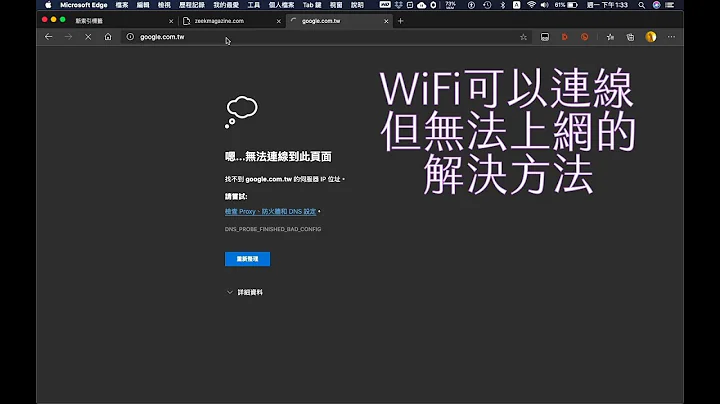Click the clock showing 週一 下午1:33
Screen dimensions: 720x404
coord(607,5)
